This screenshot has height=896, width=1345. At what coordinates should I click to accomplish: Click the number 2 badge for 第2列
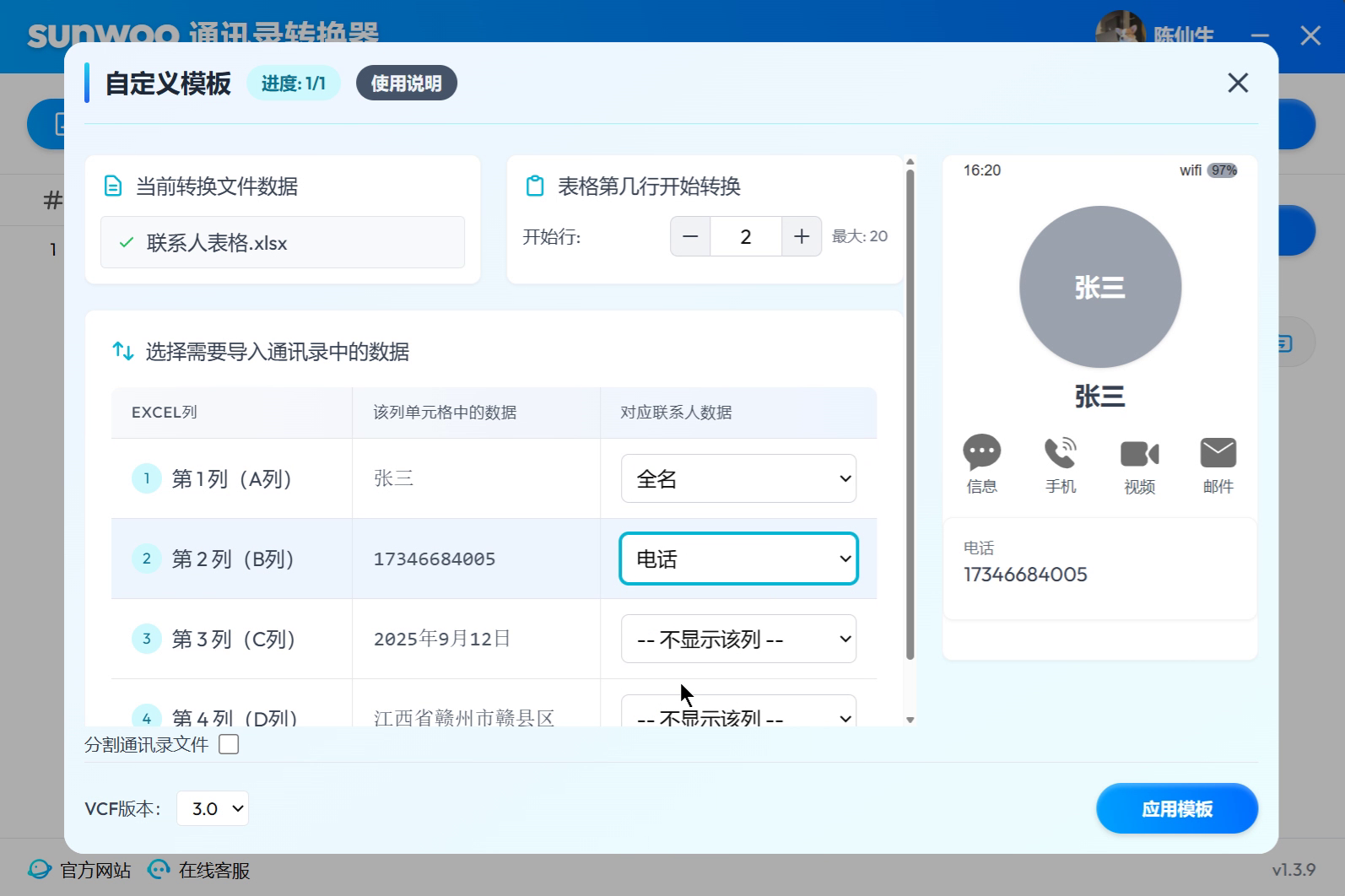(147, 559)
